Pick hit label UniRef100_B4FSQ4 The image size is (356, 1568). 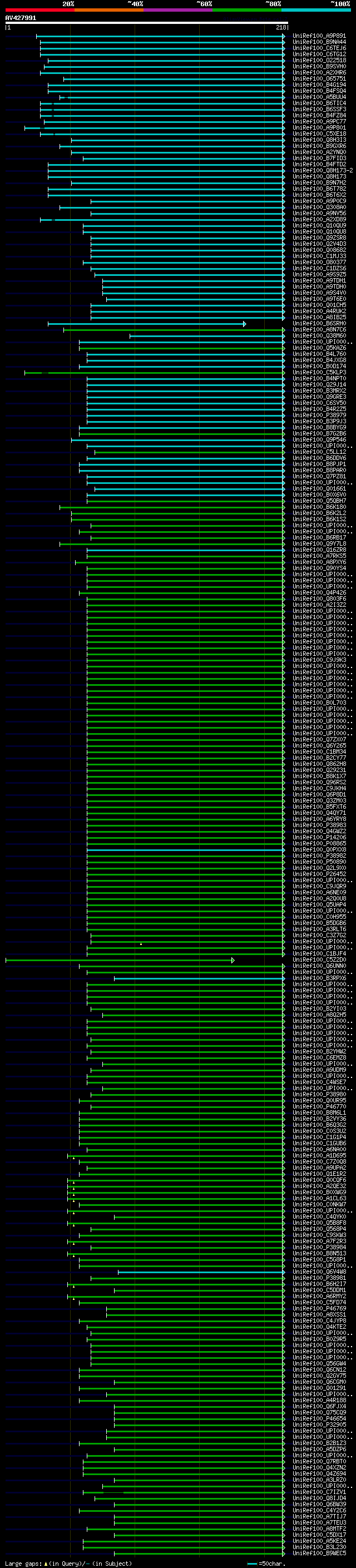[x=319, y=91]
